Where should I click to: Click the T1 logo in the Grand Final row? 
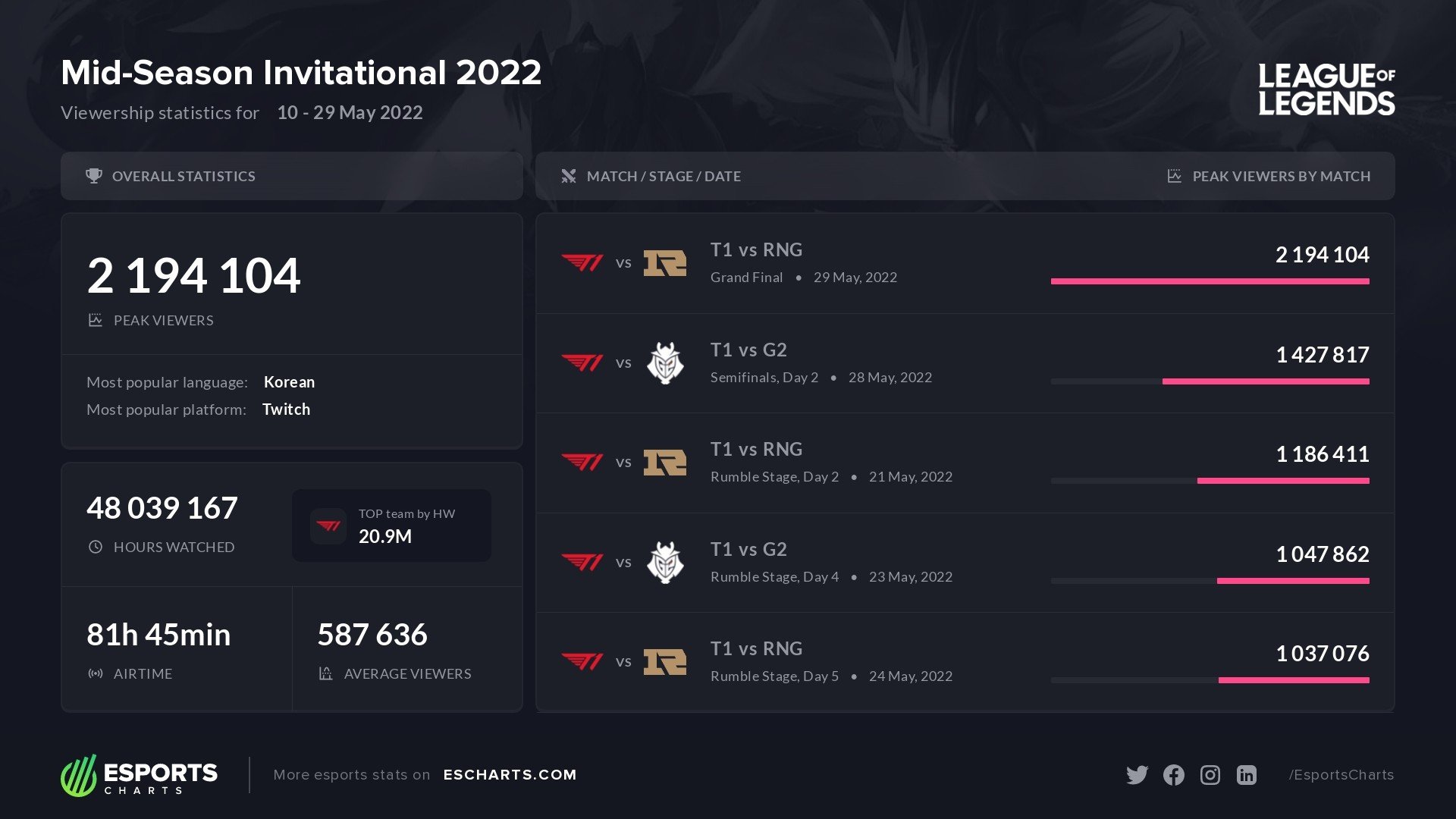click(x=582, y=262)
